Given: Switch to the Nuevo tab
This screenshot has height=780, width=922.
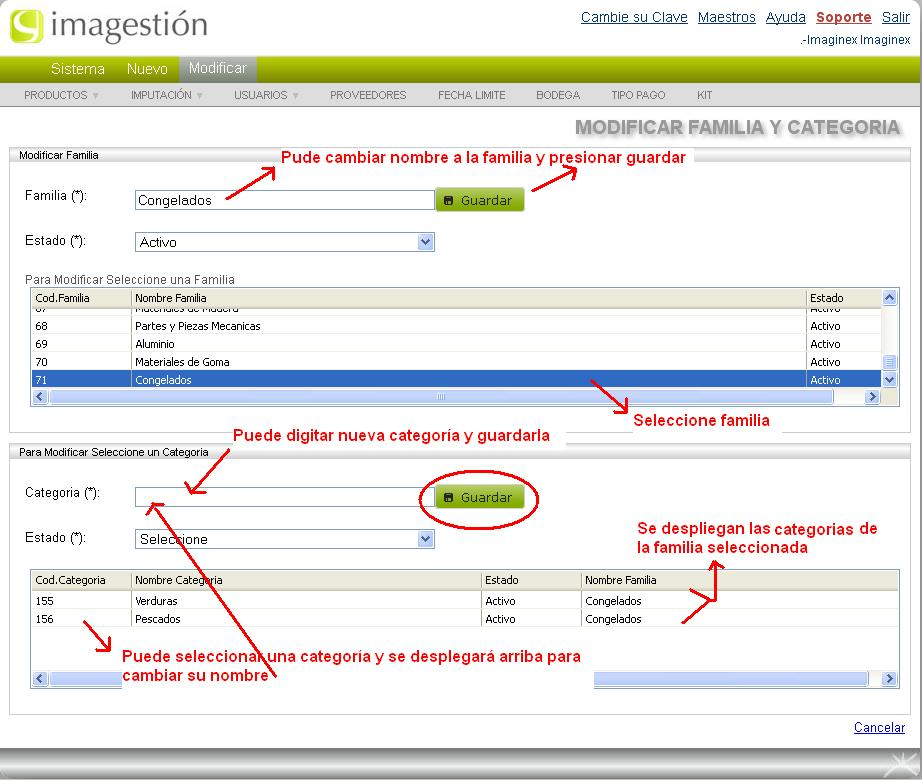Looking at the screenshot, I should (x=147, y=69).
